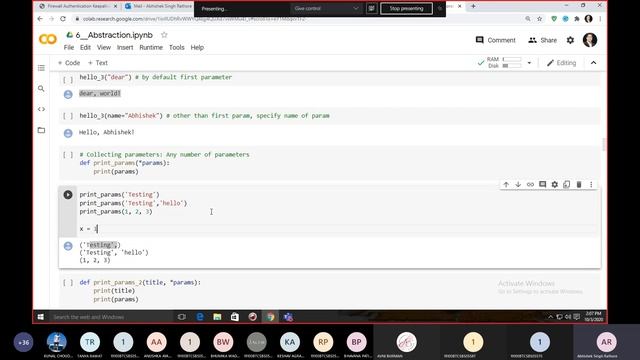640x360 pixels.
Task: Click the notebook vertical scrollbar
Action: pyautogui.click(x=604, y=144)
